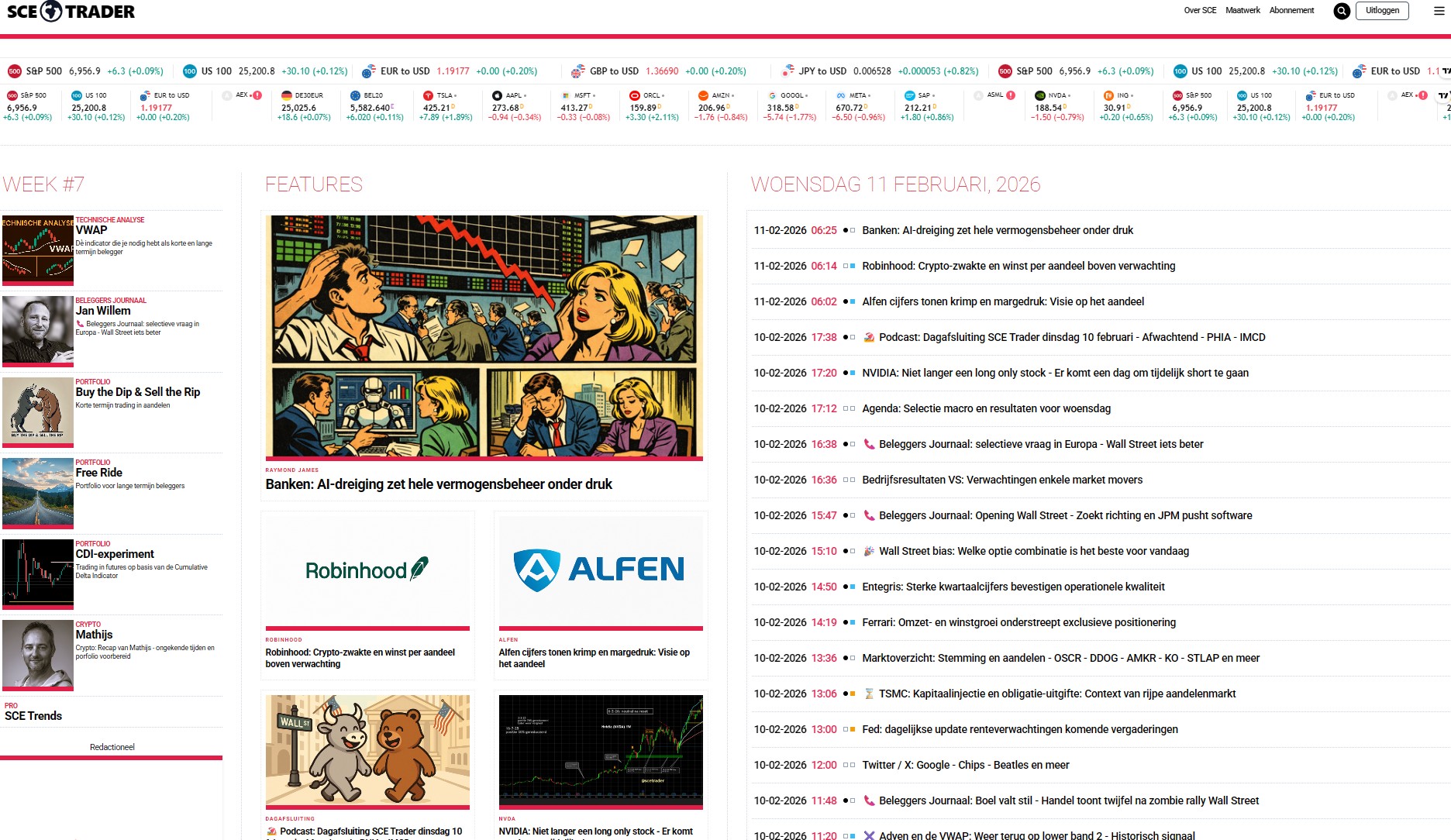The image size is (1451, 840).
Task: Click the SAP logo icon
Action: pos(910,95)
